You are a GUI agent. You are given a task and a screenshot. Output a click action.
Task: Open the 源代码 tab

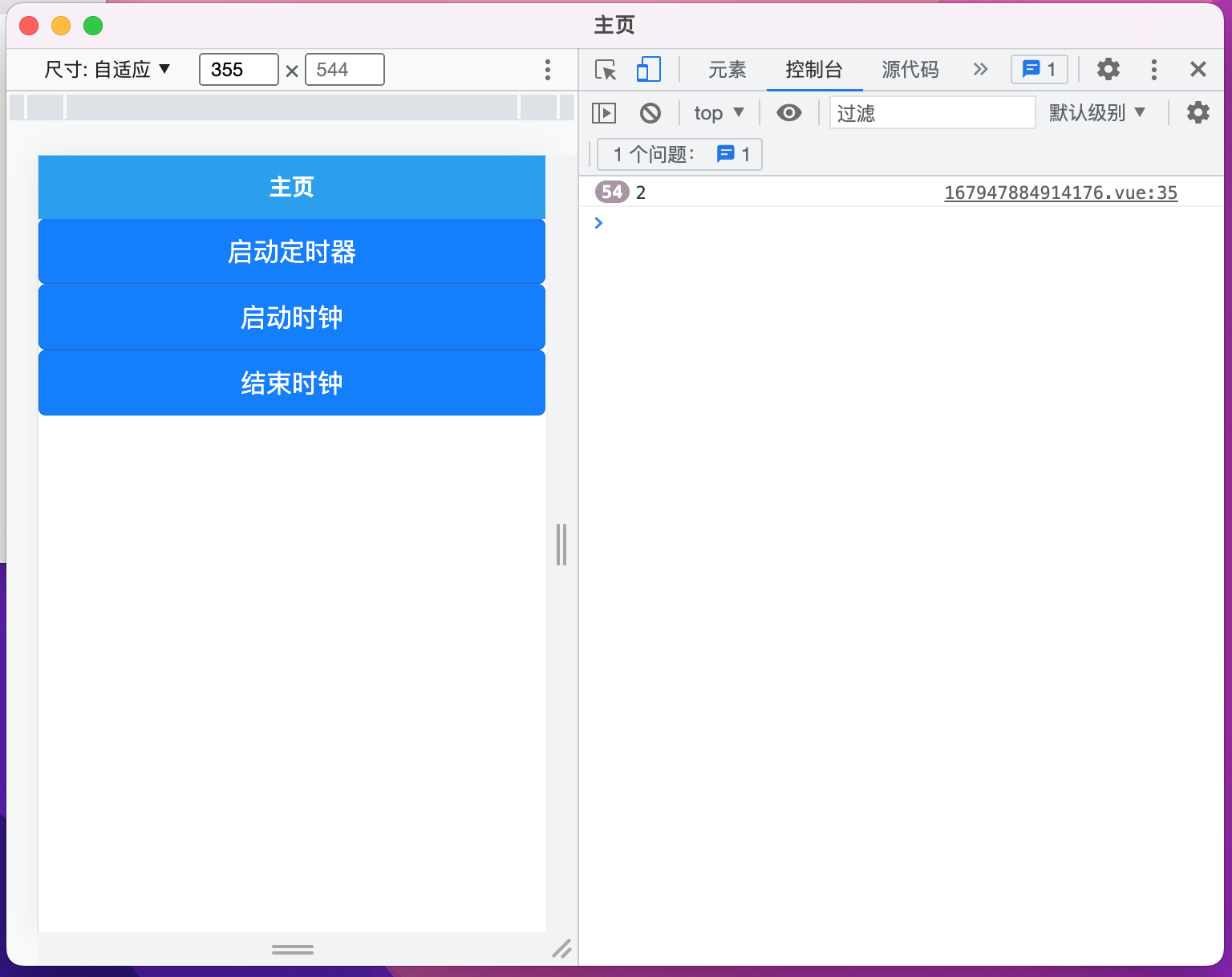(910, 70)
